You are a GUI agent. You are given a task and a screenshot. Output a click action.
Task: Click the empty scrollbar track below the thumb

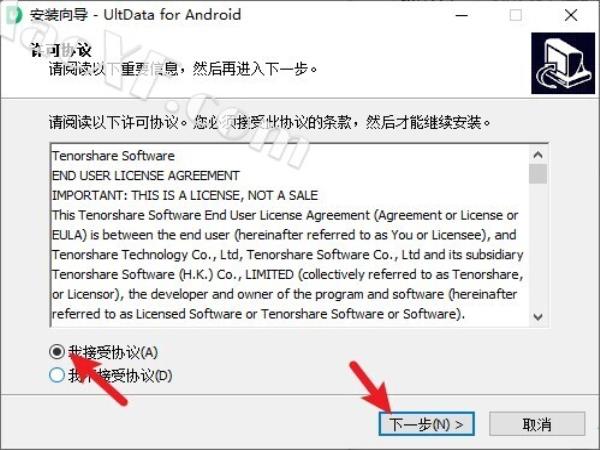point(538,246)
